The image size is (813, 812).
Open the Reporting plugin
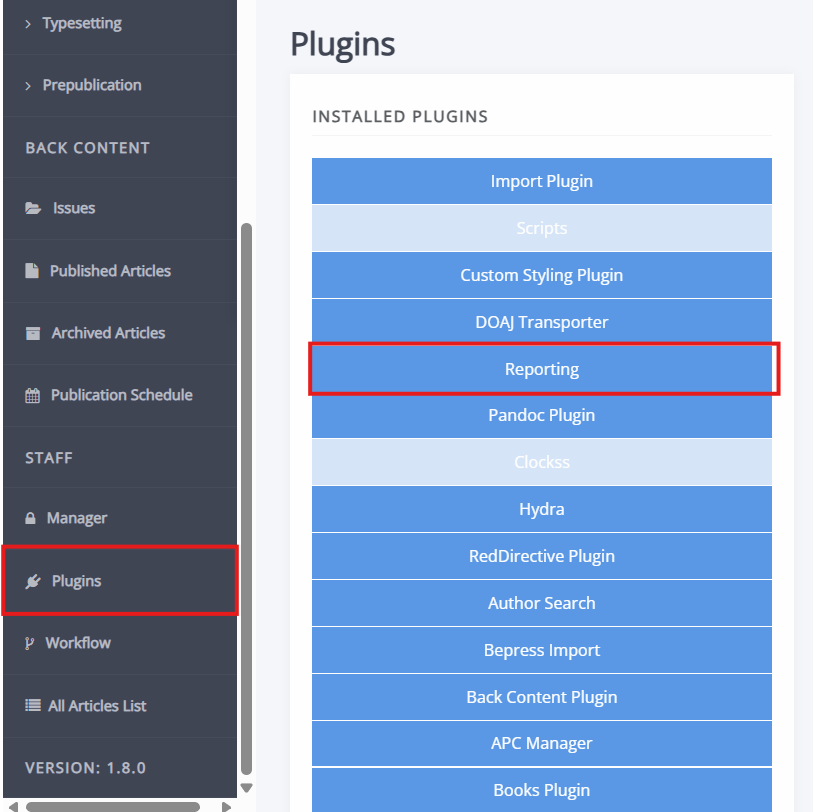541,369
